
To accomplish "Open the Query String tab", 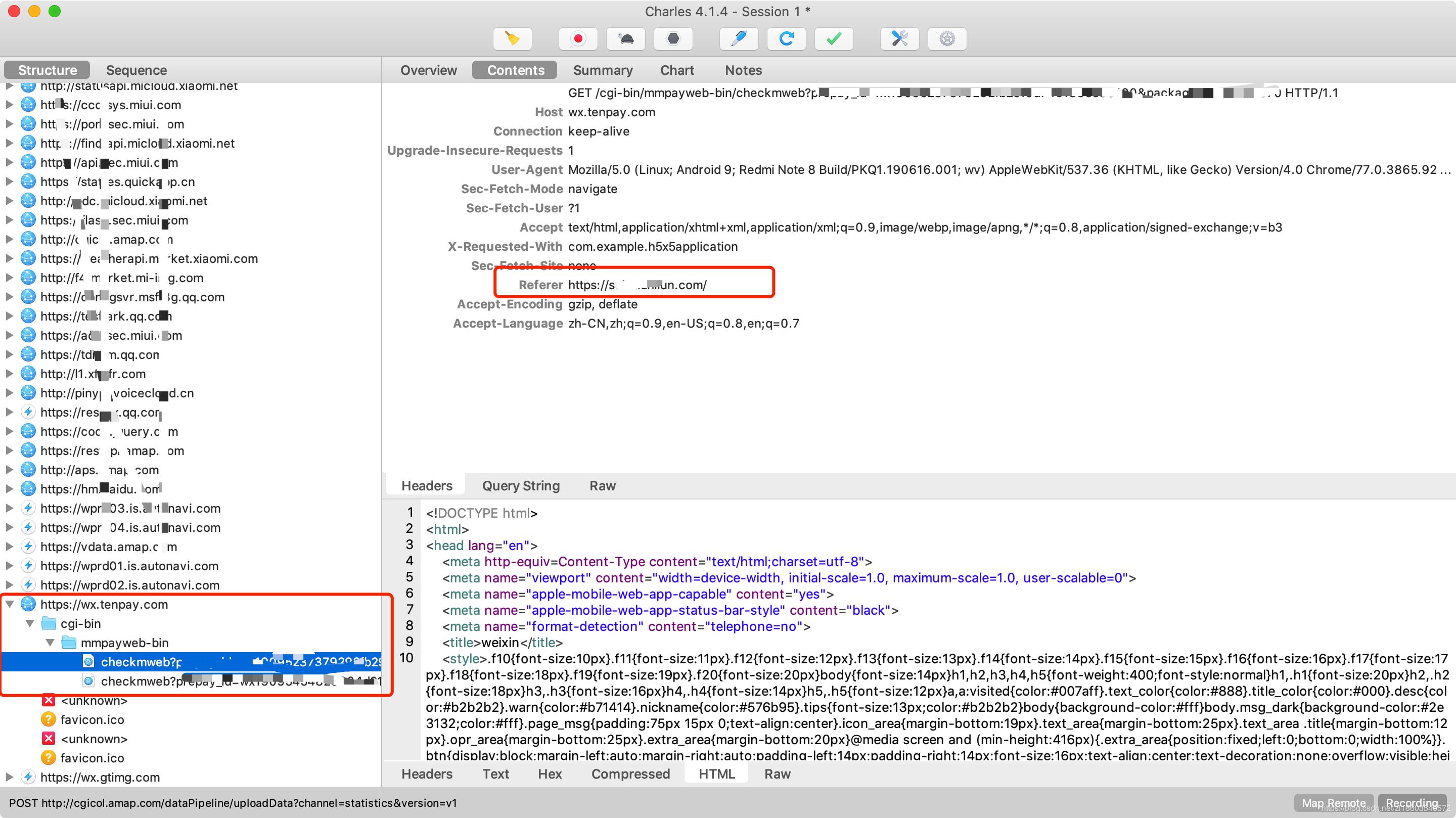I will 520,486.
